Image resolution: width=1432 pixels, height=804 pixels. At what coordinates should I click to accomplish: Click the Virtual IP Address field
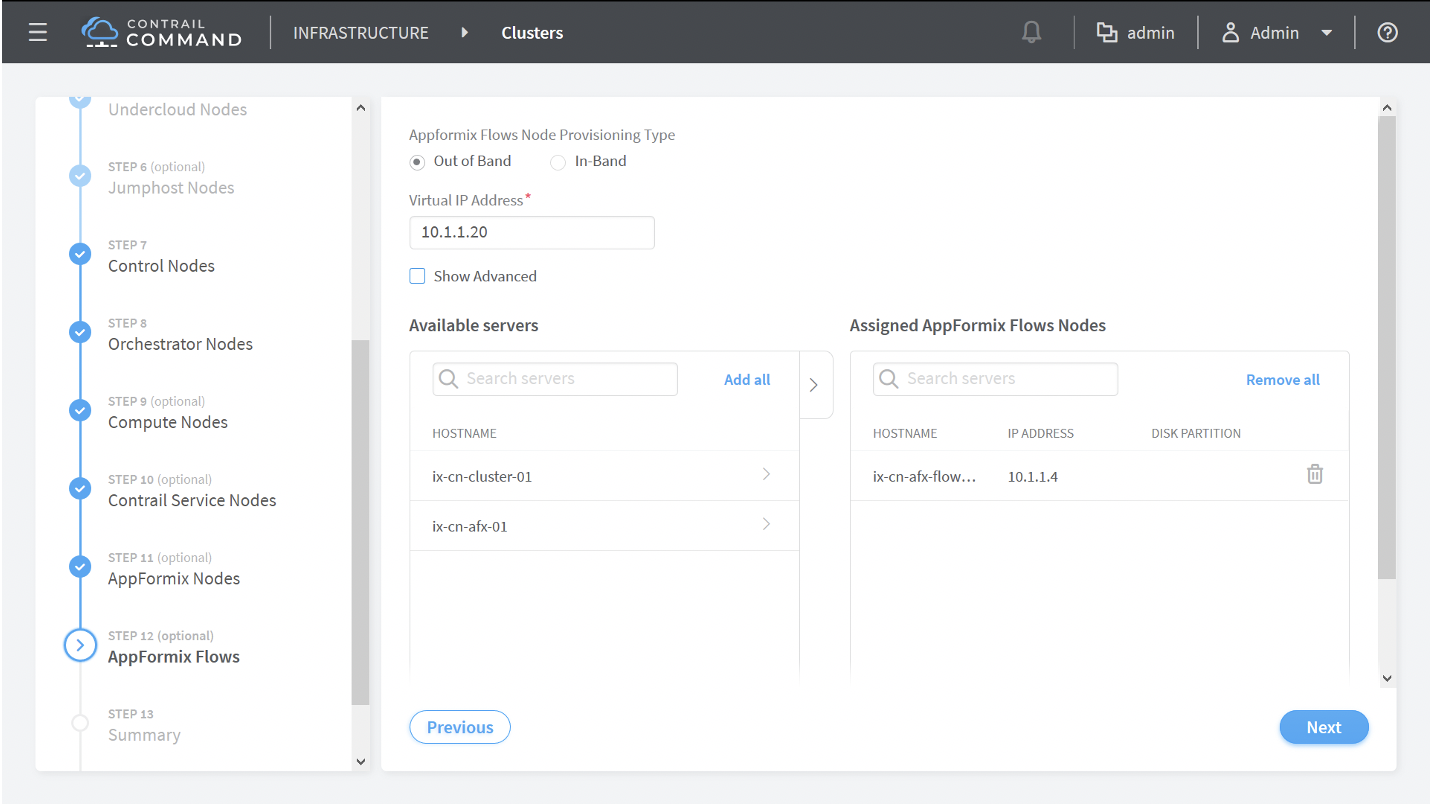pos(532,233)
